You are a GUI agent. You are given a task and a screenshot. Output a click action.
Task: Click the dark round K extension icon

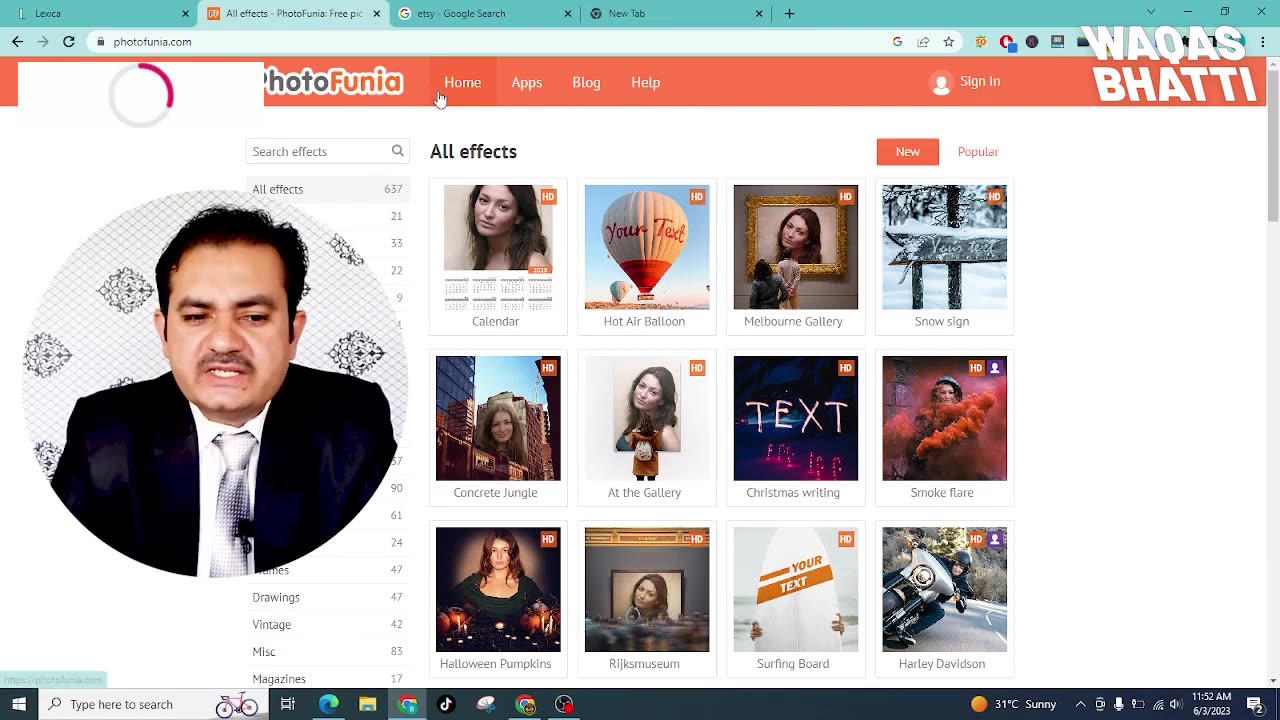coord(1032,42)
